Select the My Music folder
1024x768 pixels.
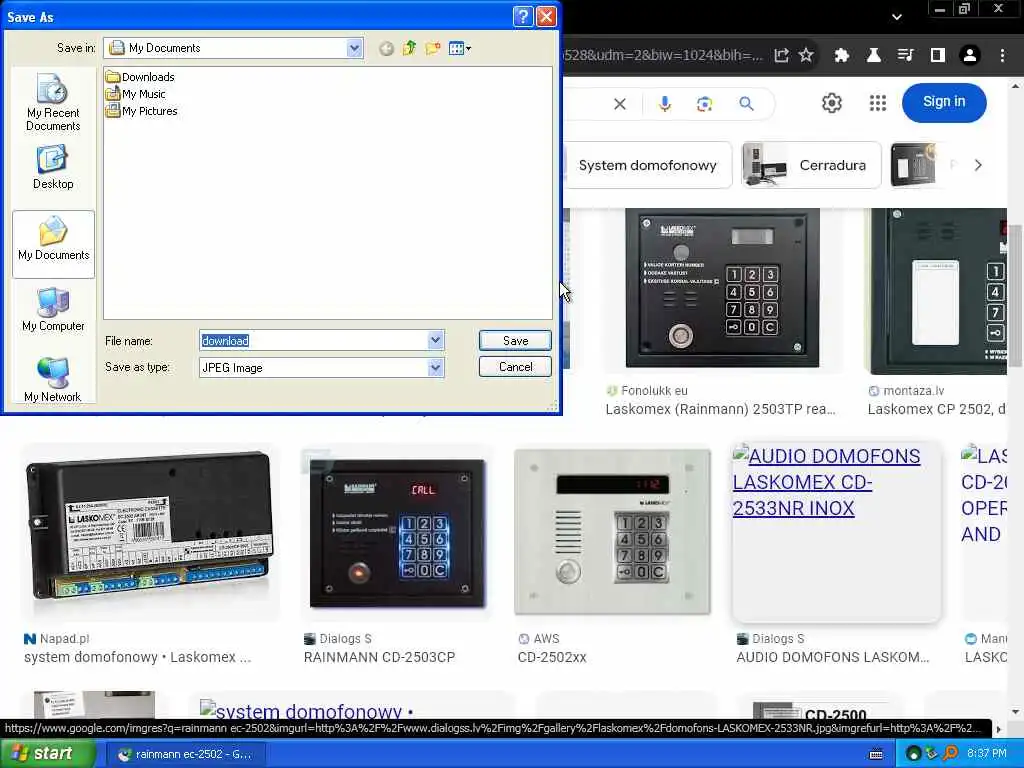(136, 94)
